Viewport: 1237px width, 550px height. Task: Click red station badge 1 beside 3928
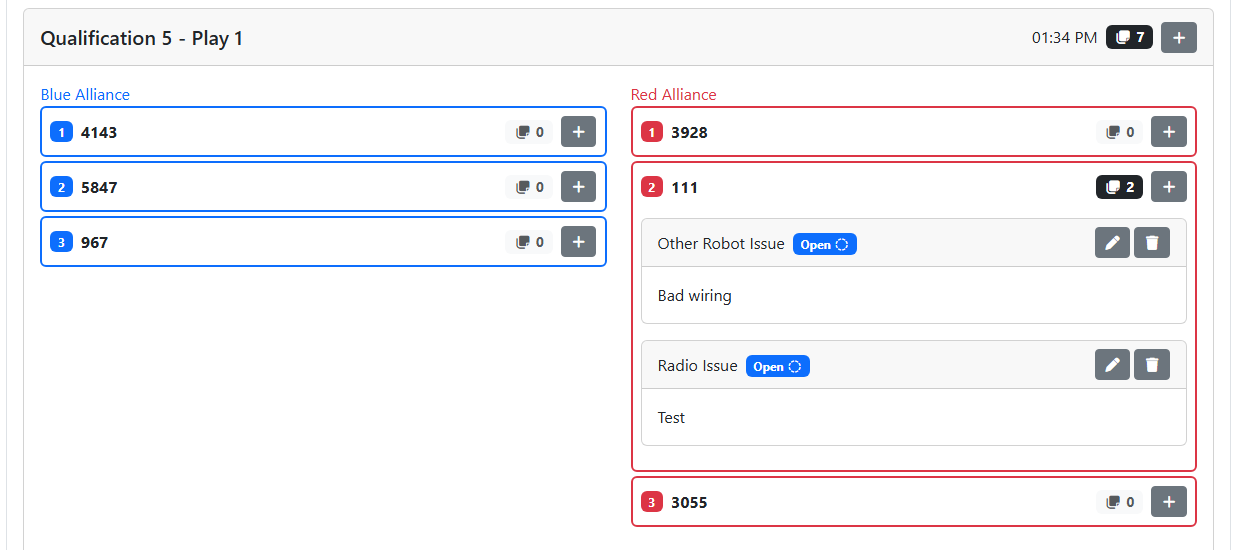tap(651, 132)
